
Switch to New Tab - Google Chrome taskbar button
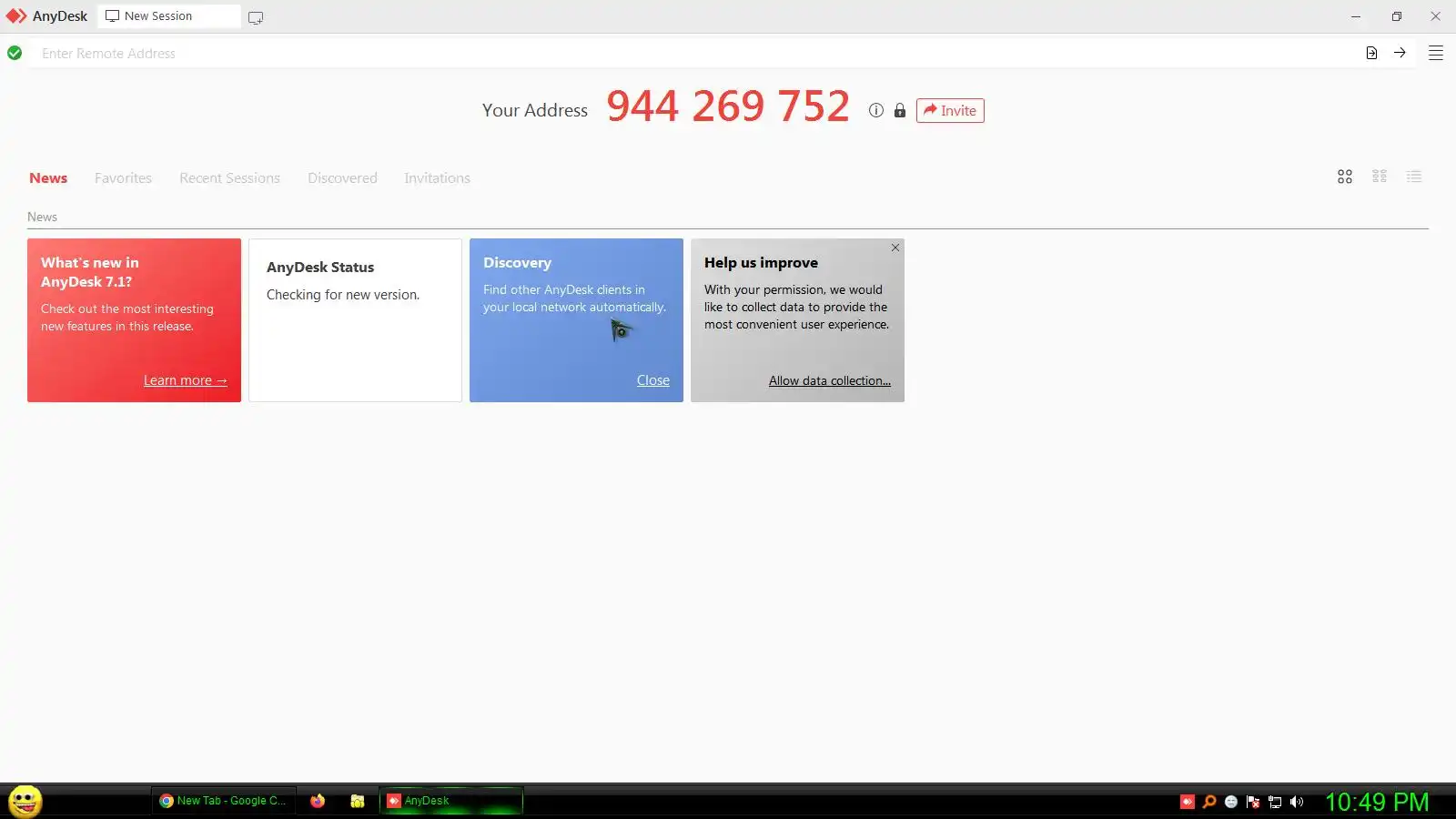223,801
